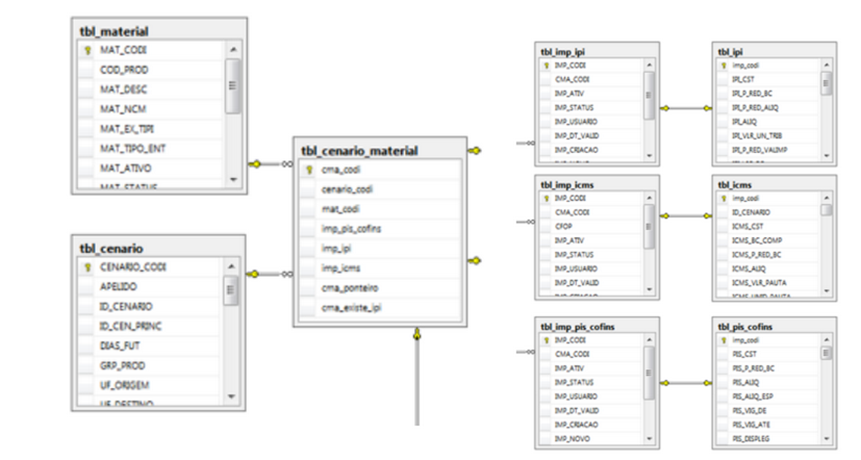Select the APELIDO column in tbl_cenario
Screen dimensions: 861x460
point(150,287)
